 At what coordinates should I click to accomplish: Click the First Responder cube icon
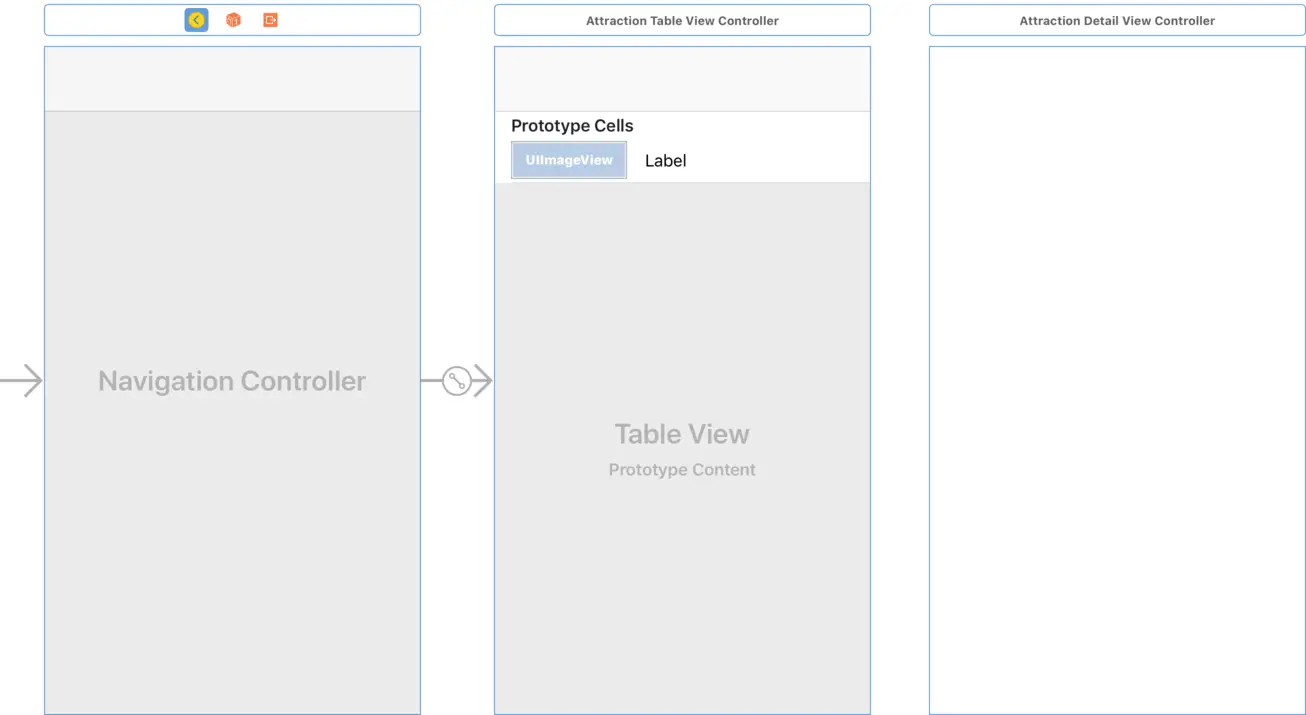pyautogui.click(x=233, y=20)
